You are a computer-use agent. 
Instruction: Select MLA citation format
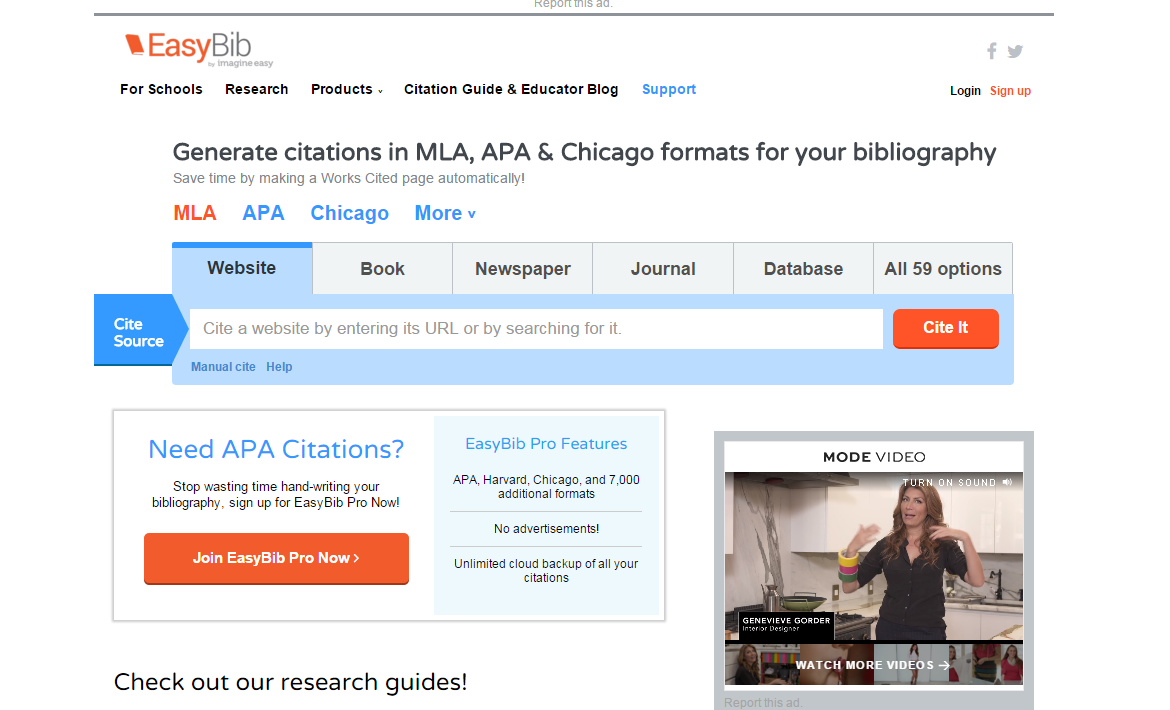195,213
